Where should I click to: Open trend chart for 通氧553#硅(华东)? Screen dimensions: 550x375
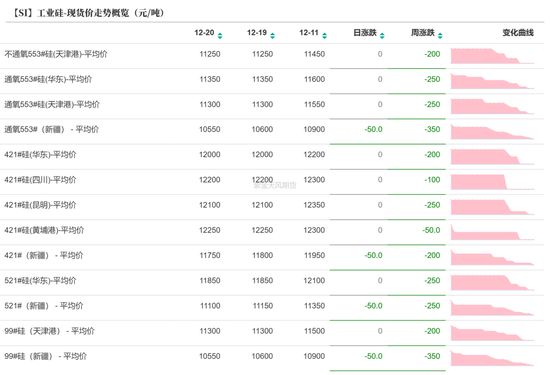pyautogui.click(x=492, y=81)
